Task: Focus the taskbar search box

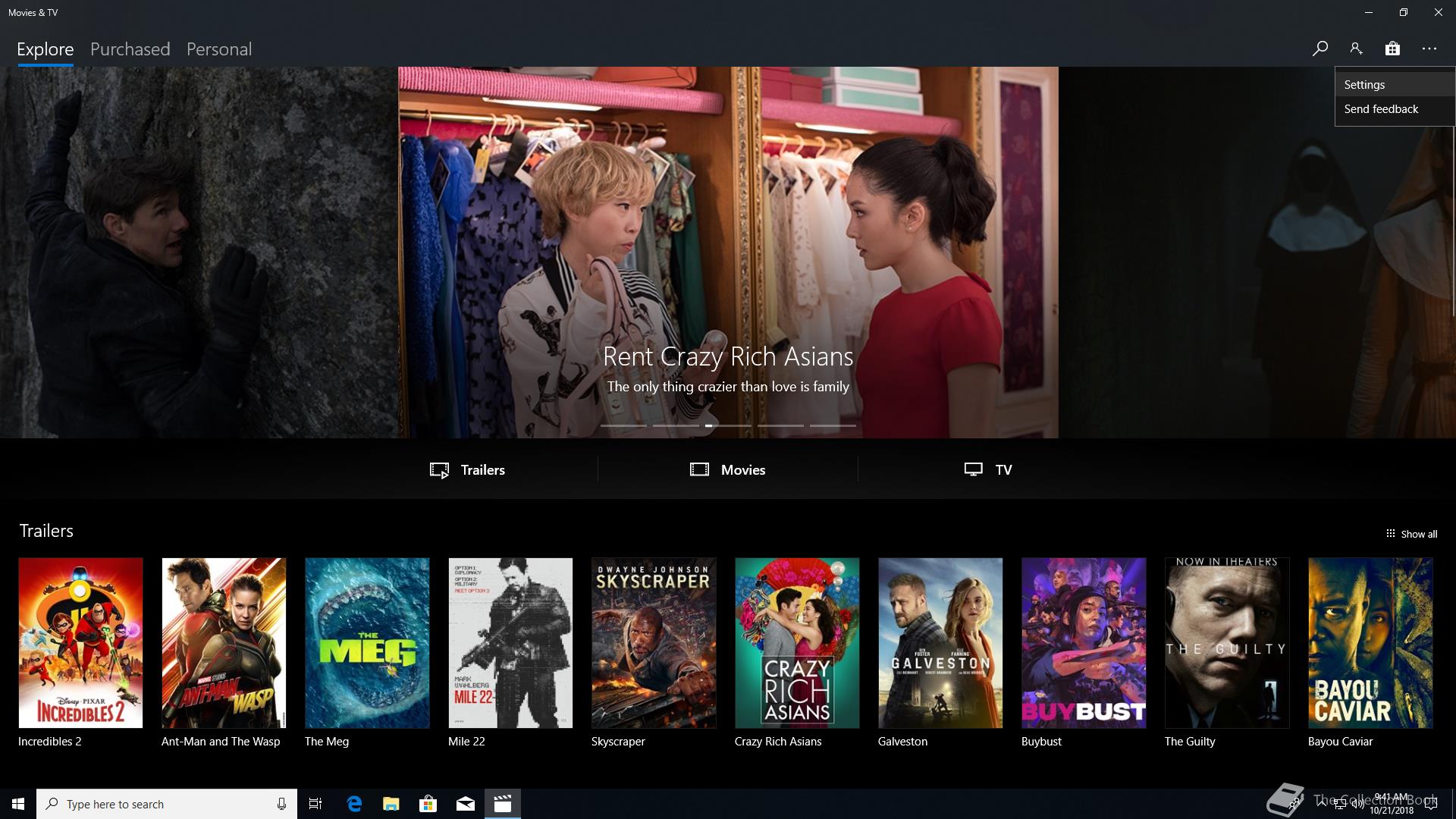Action: (167, 804)
